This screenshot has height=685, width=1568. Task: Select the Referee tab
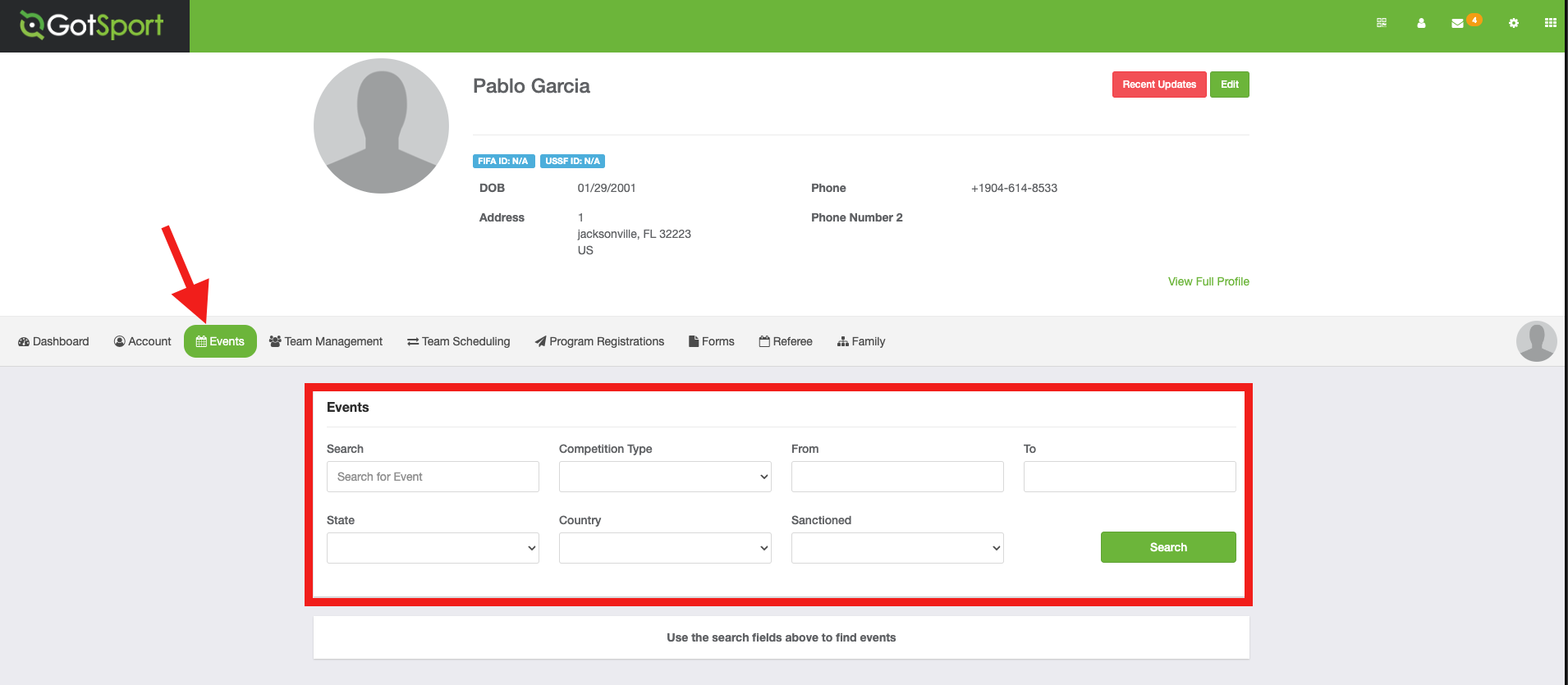[786, 341]
